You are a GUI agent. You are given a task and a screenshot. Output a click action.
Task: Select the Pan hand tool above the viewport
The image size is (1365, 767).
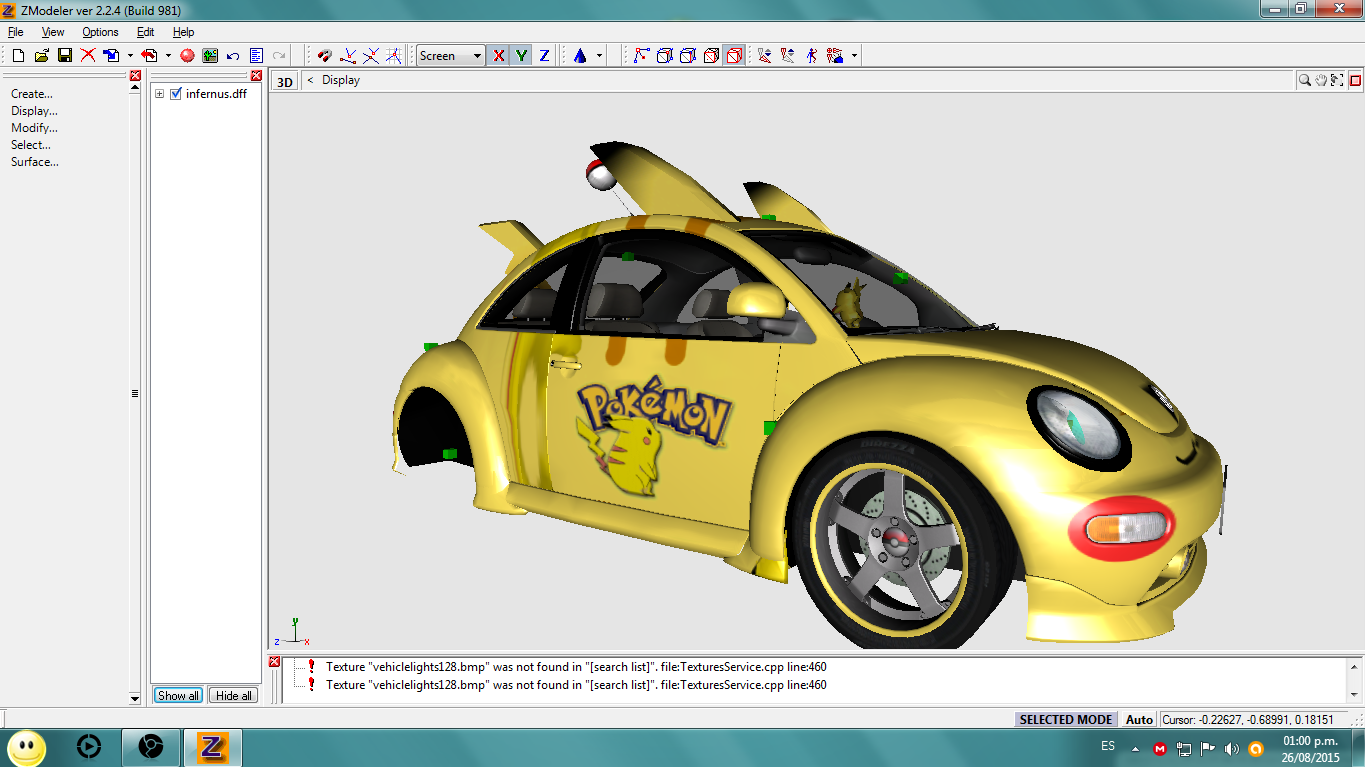1320,80
